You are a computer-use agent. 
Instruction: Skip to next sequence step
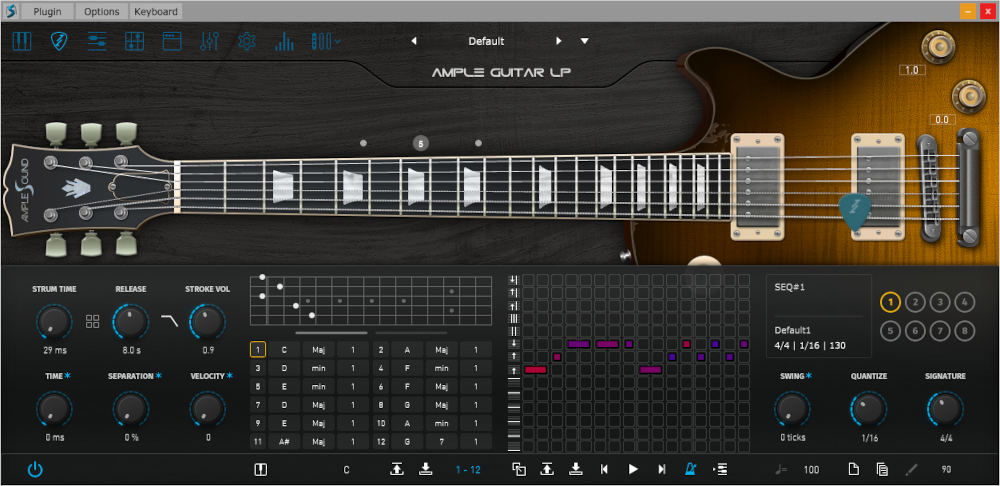coord(662,470)
